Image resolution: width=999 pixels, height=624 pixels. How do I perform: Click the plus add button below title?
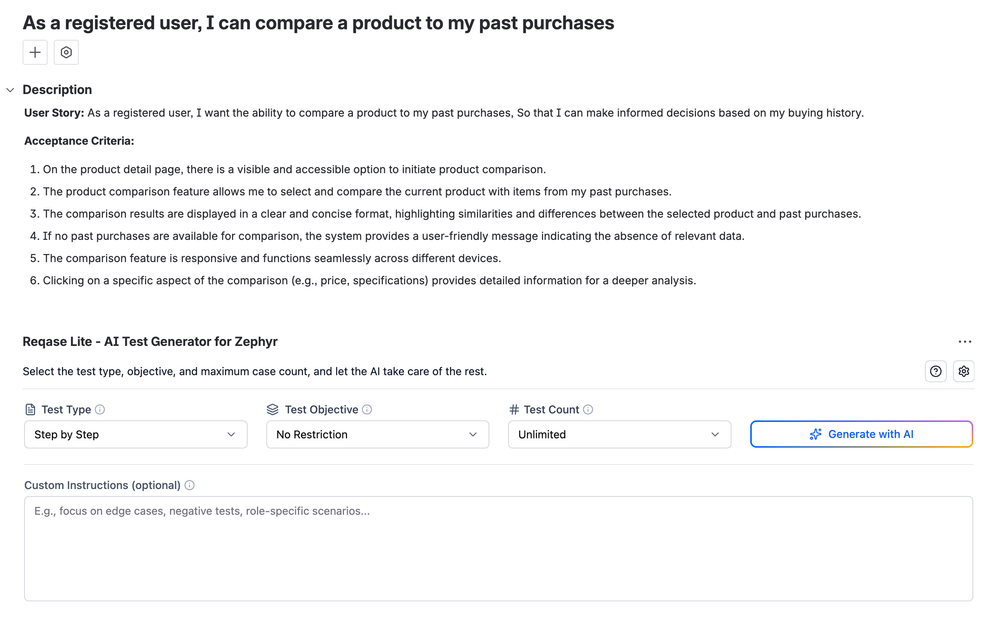(x=35, y=52)
